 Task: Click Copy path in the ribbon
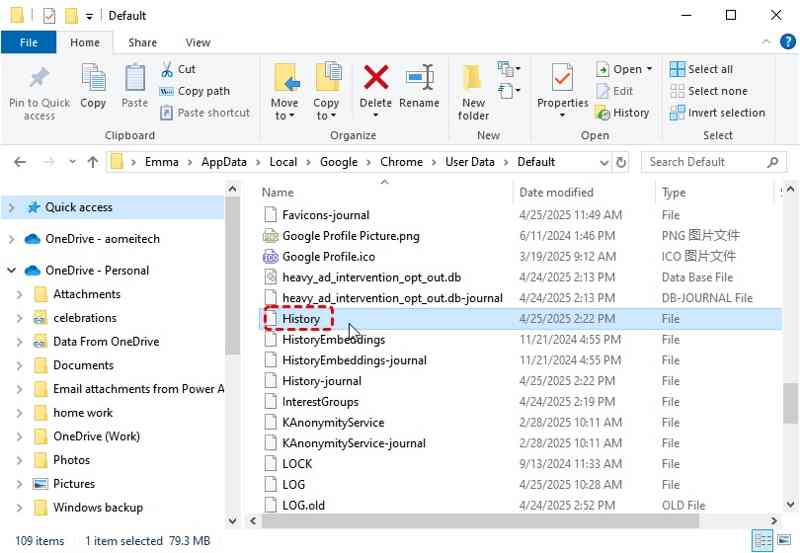pos(195,91)
